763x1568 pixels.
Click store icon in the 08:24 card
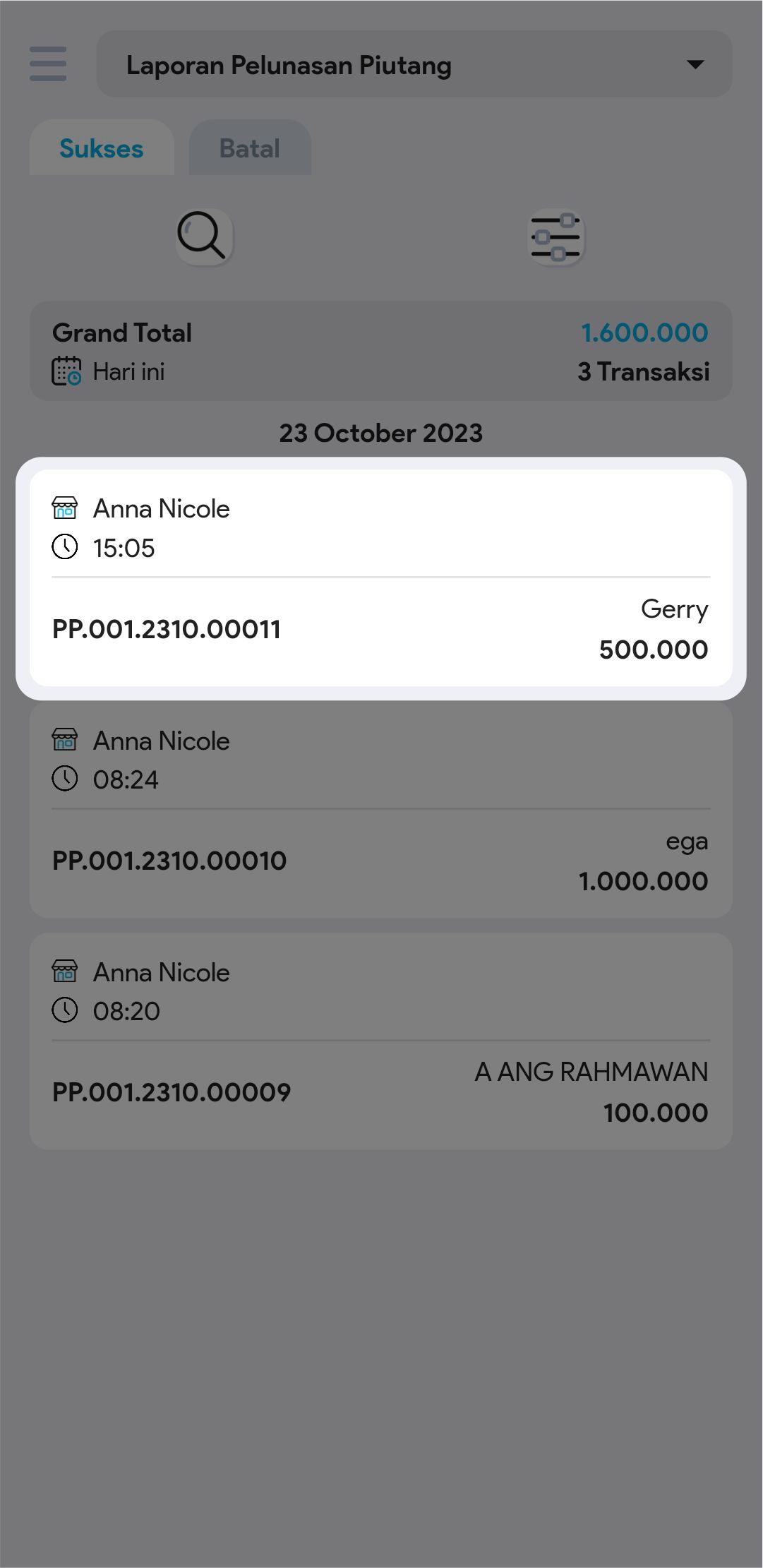[x=65, y=740]
